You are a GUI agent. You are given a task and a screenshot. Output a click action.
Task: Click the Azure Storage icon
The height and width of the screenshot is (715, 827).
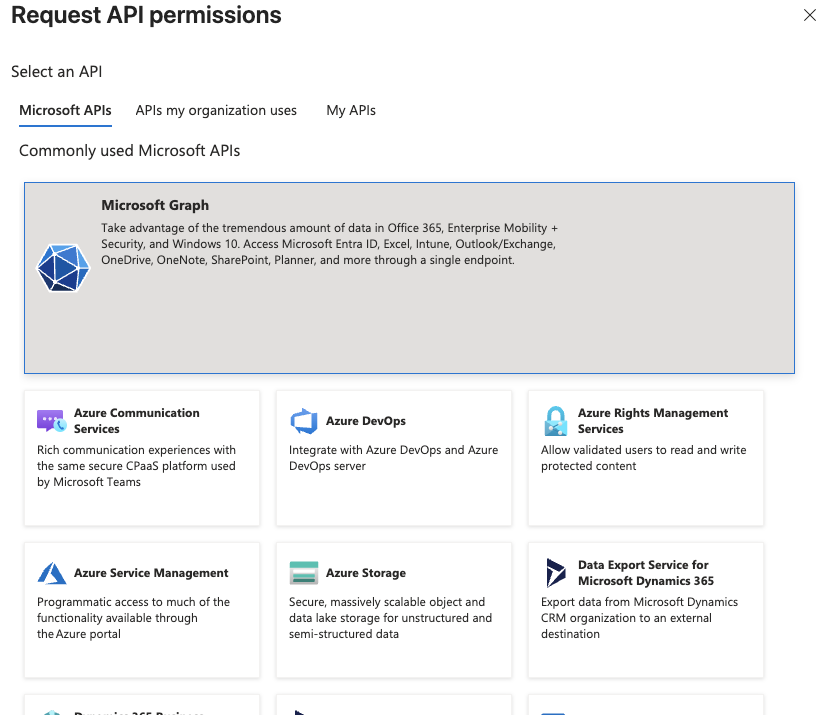[303, 573]
